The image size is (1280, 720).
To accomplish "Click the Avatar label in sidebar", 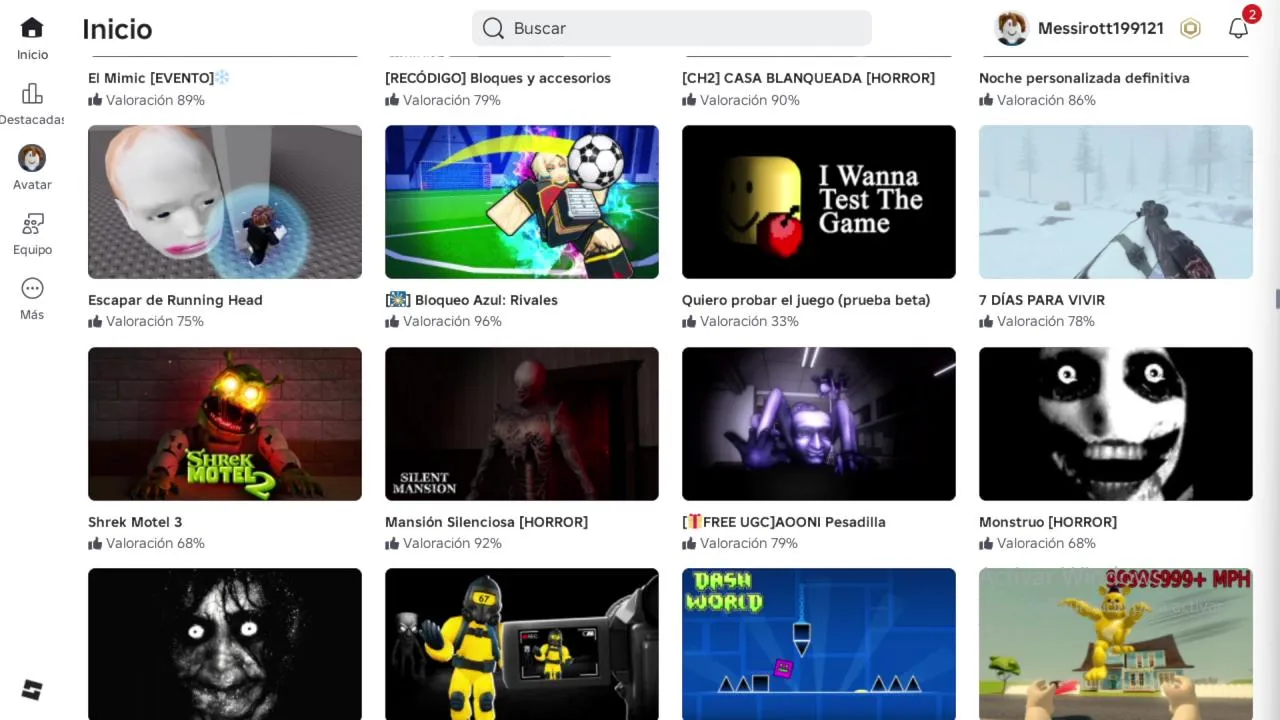I will pyautogui.click(x=32, y=185).
